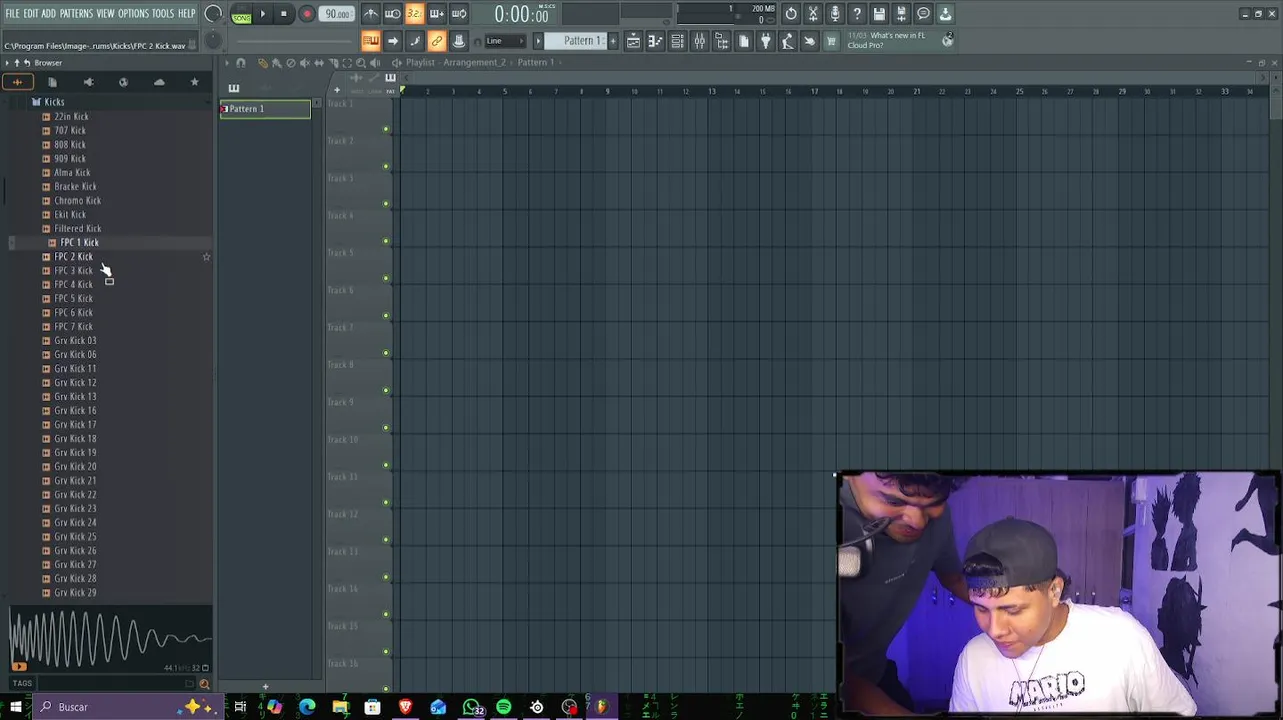Viewport: 1283px width, 720px height.
Task: Open the Plugin picker plug icon
Action: [x=765, y=41]
